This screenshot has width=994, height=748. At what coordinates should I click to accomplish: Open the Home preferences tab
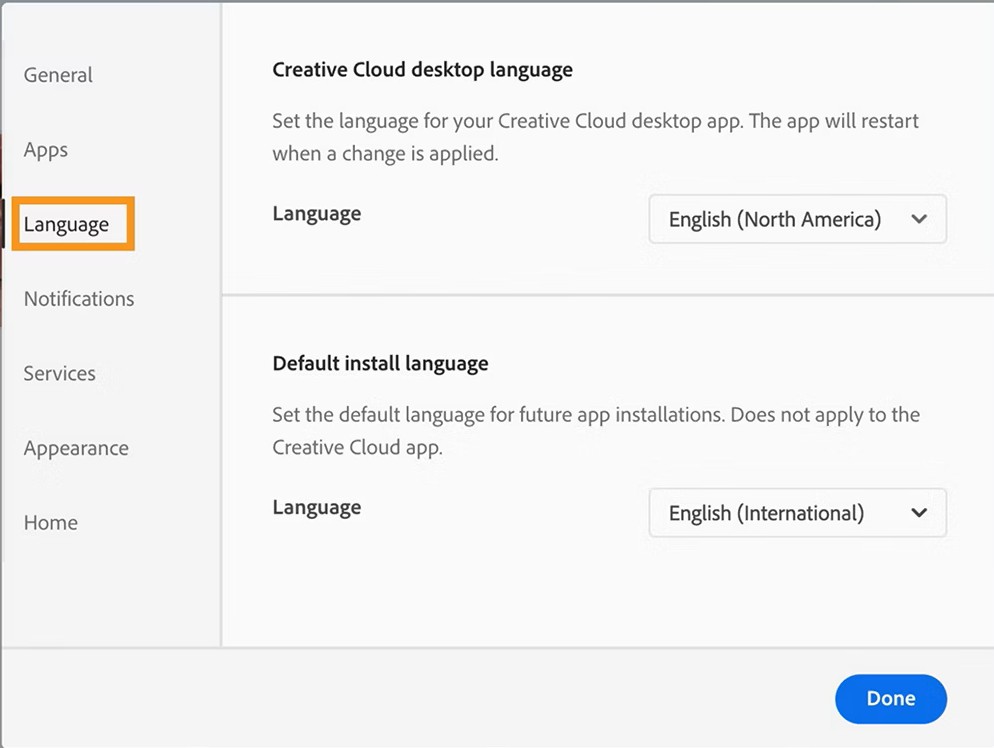51,522
